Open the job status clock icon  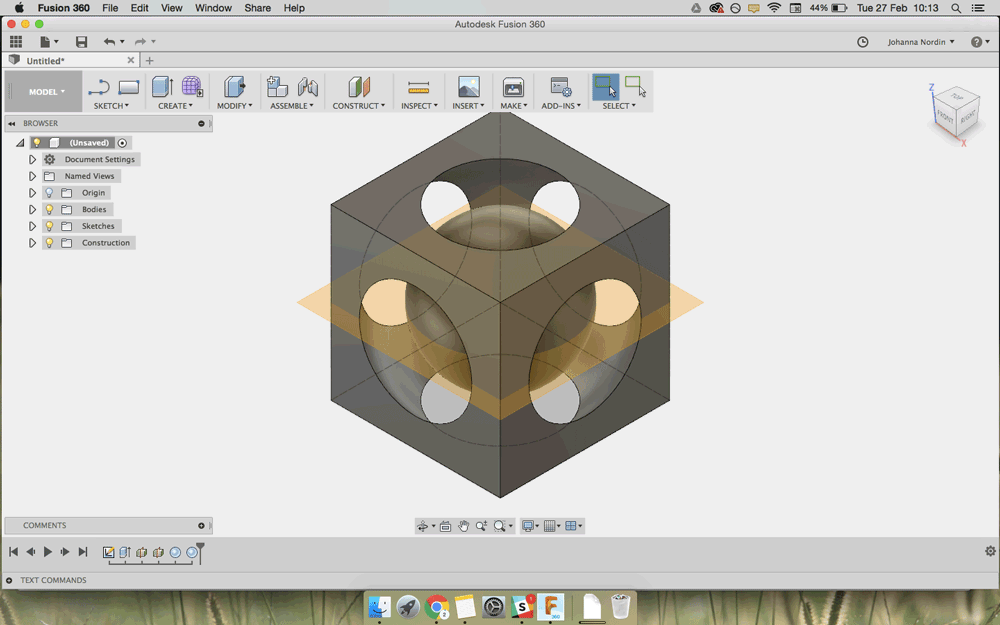(862, 42)
